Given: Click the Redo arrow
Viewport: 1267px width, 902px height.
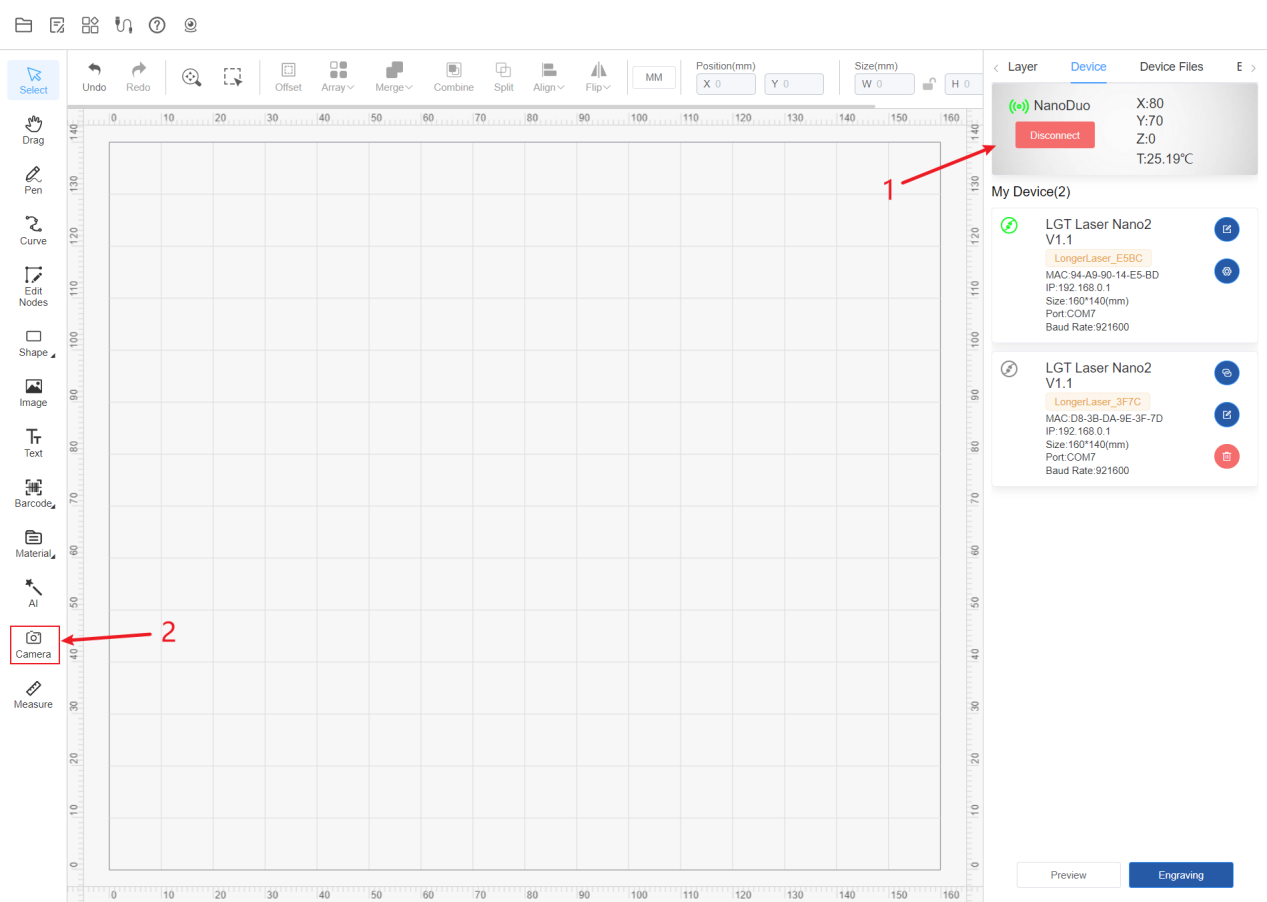Looking at the screenshot, I should 138,77.
